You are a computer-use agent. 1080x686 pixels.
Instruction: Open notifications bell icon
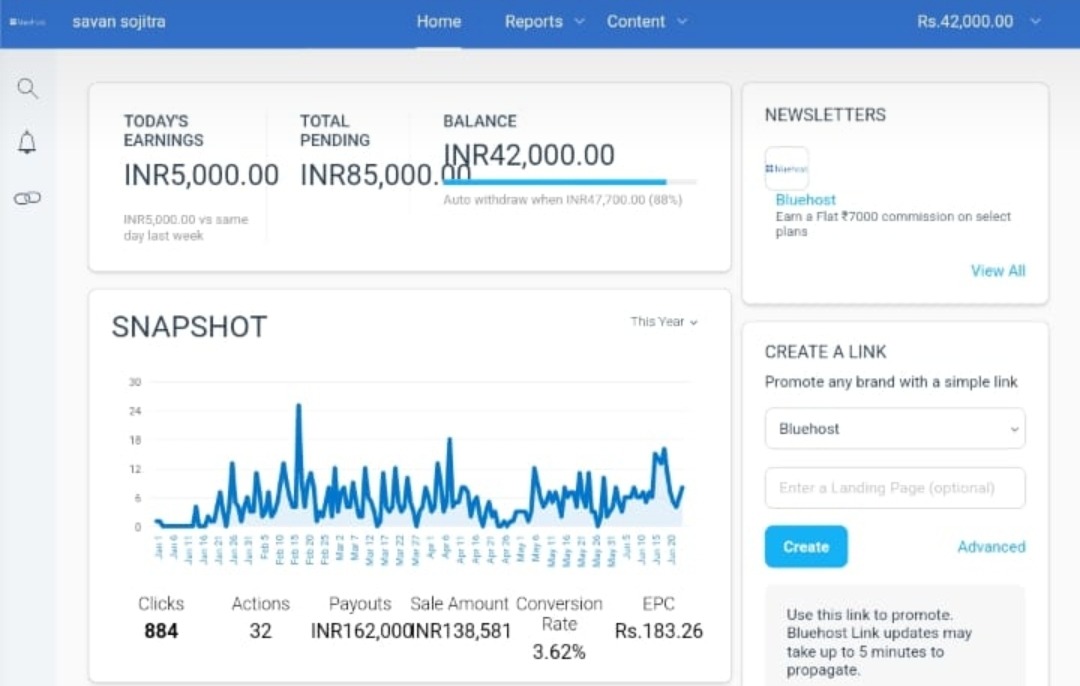[27, 143]
